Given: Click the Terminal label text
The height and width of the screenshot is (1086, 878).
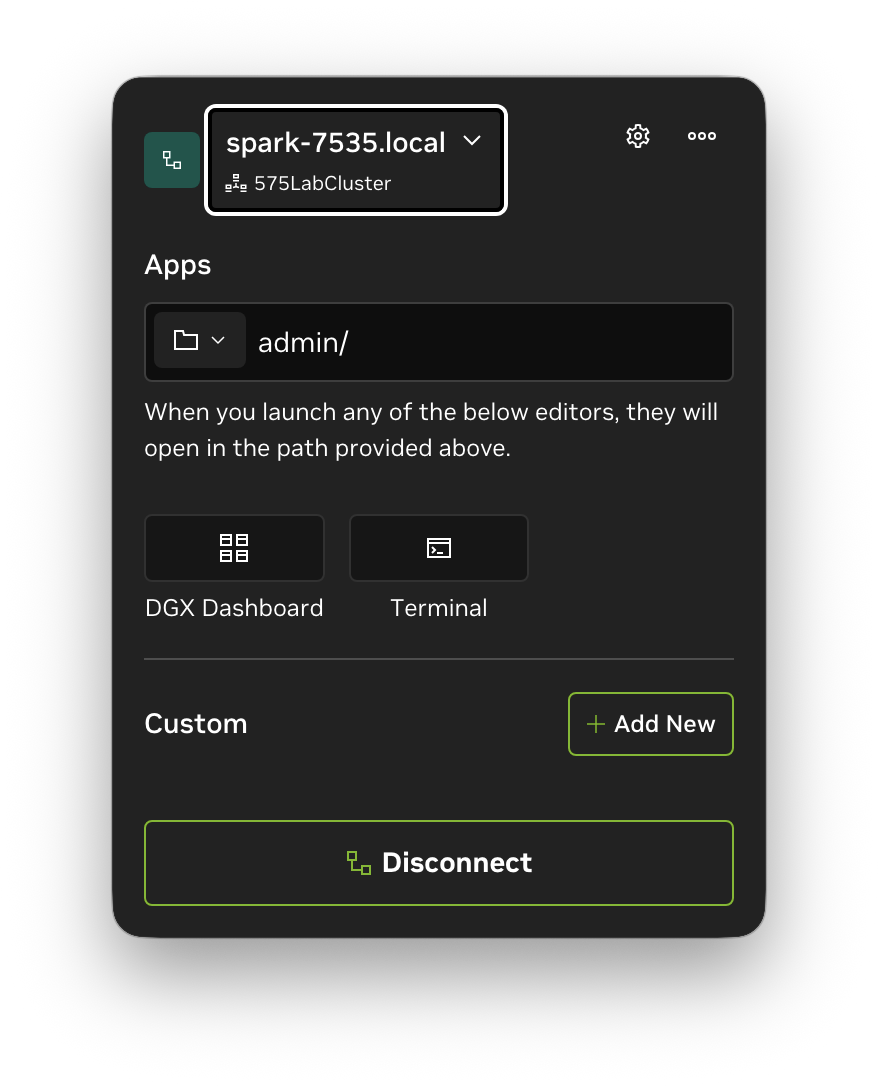Looking at the screenshot, I should pyautogui.click(x=439, y=608).
